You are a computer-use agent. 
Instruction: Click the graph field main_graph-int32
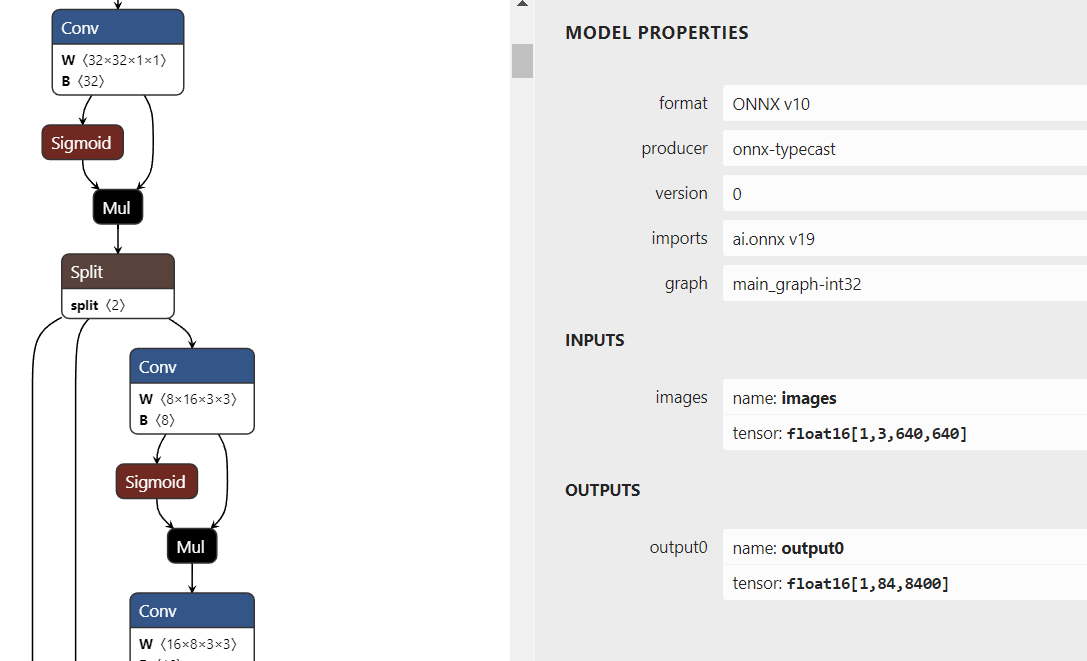904,284
